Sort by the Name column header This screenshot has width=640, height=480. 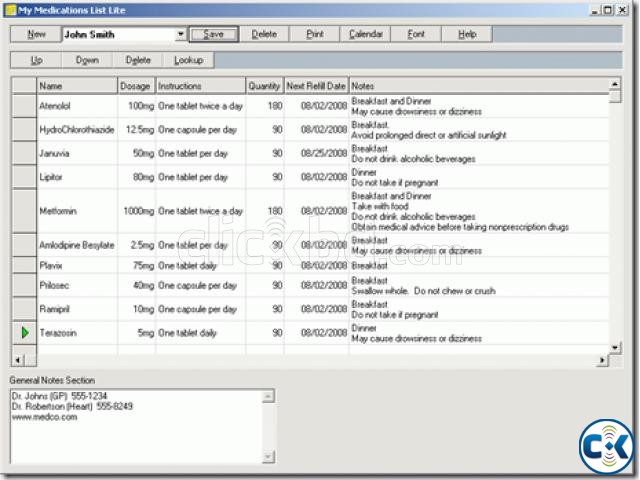77,86
